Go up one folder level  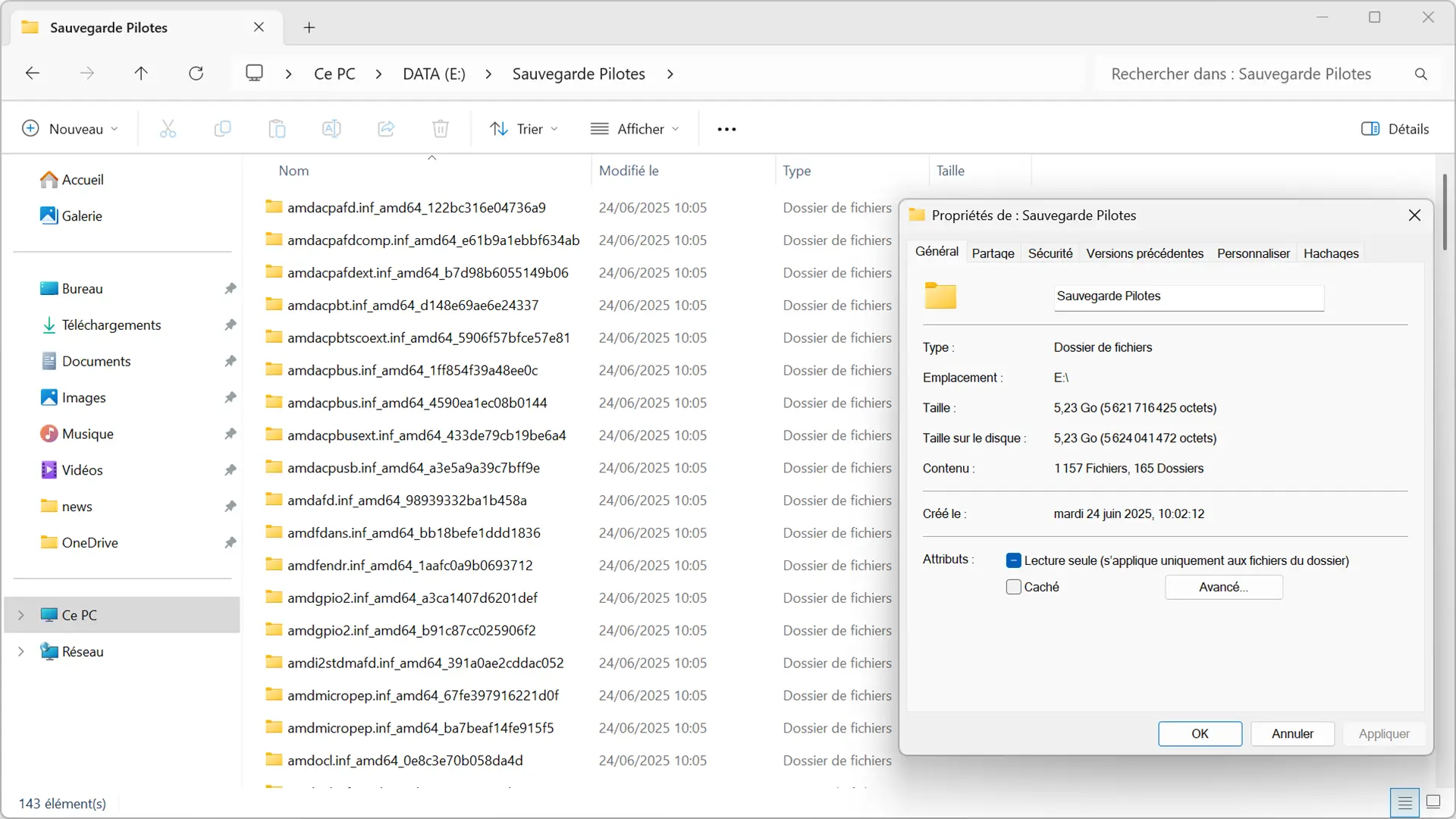tap(141, 74)
